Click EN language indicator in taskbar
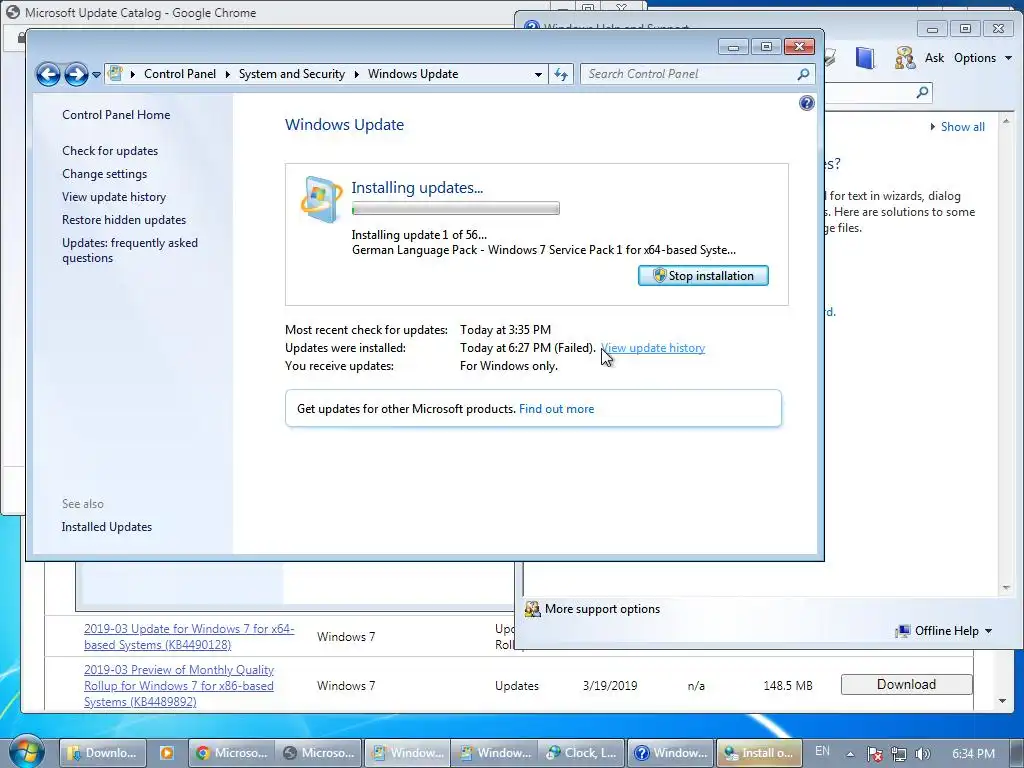Screen dimensions: 1024x768 pyautogui.click(x=822, y=751)
